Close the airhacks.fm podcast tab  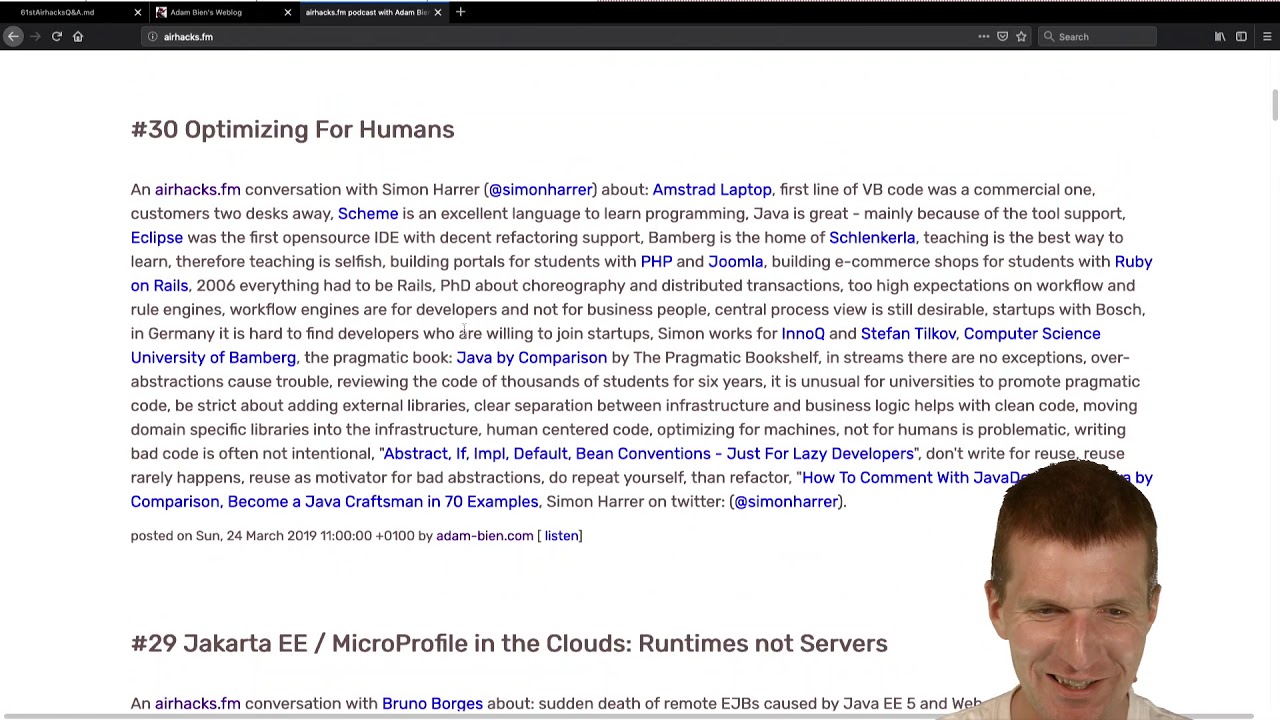pos(438,12)
